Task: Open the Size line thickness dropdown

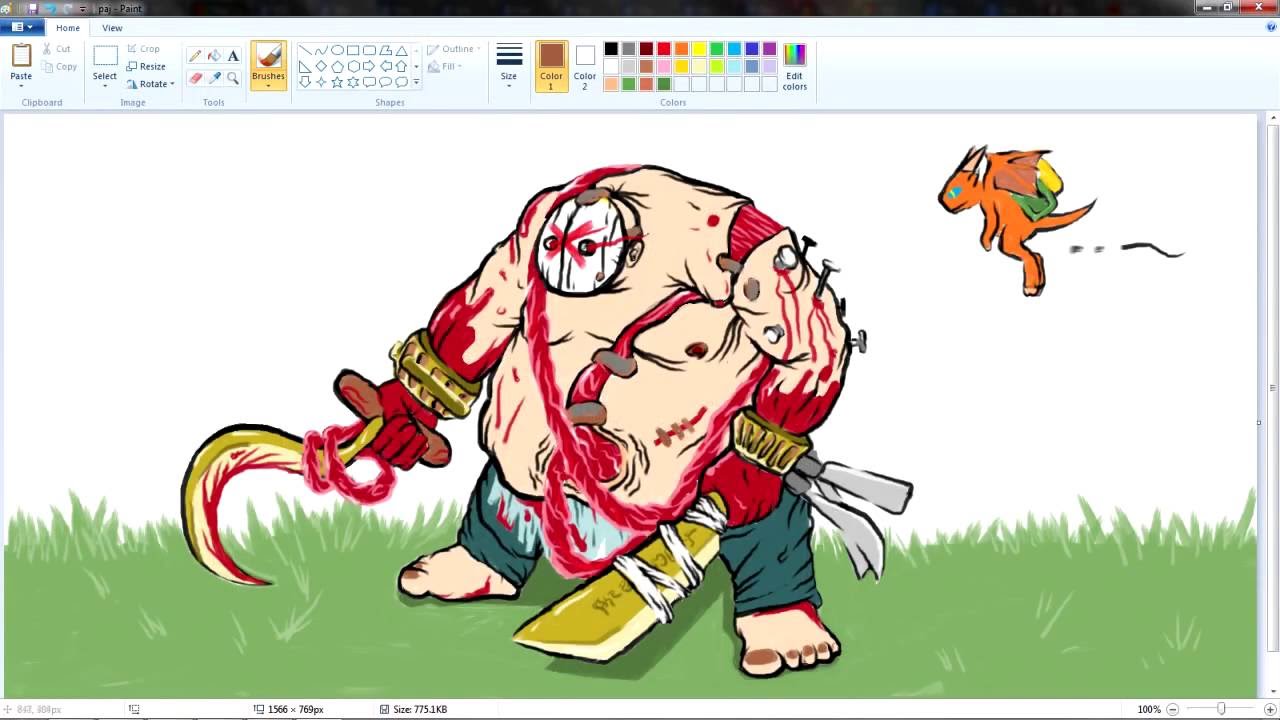Action: tap(509, 67)
